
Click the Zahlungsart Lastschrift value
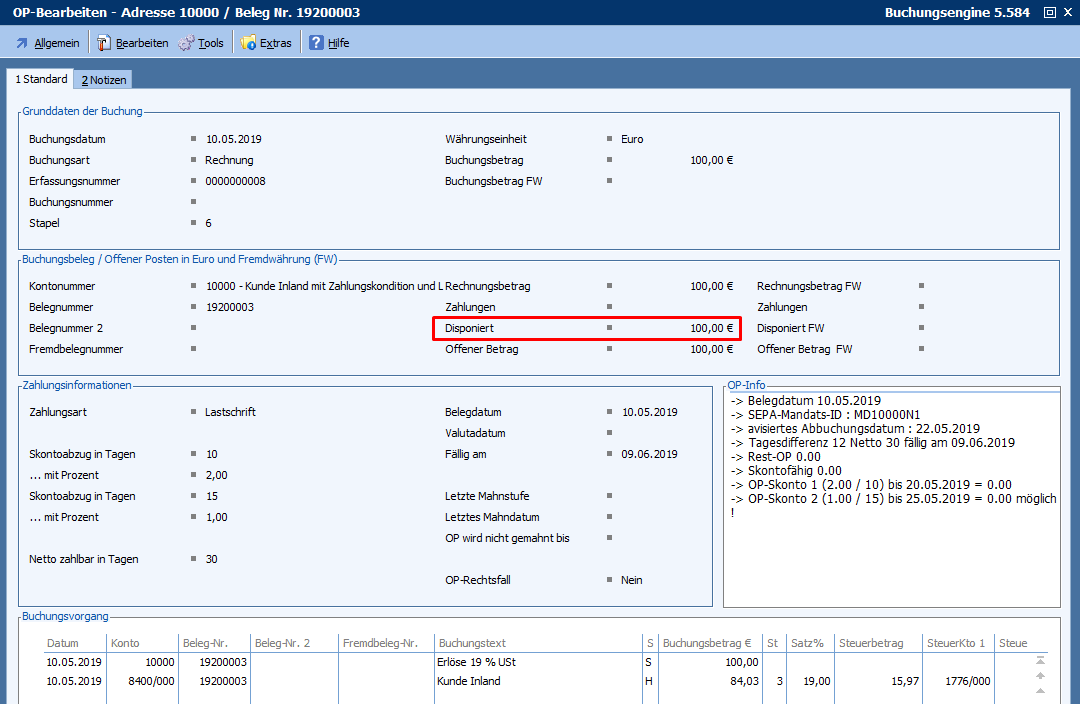230,412
